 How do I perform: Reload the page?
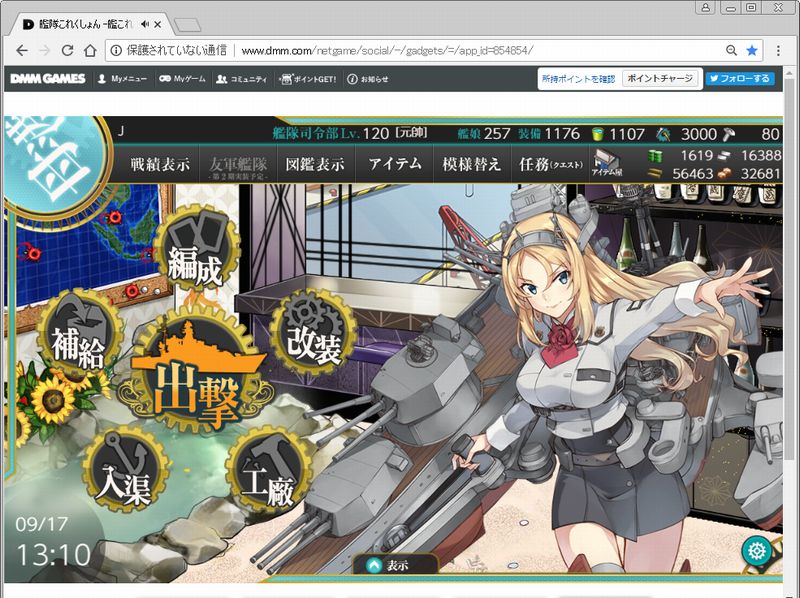pyautogui.click(x=67, y=50)
